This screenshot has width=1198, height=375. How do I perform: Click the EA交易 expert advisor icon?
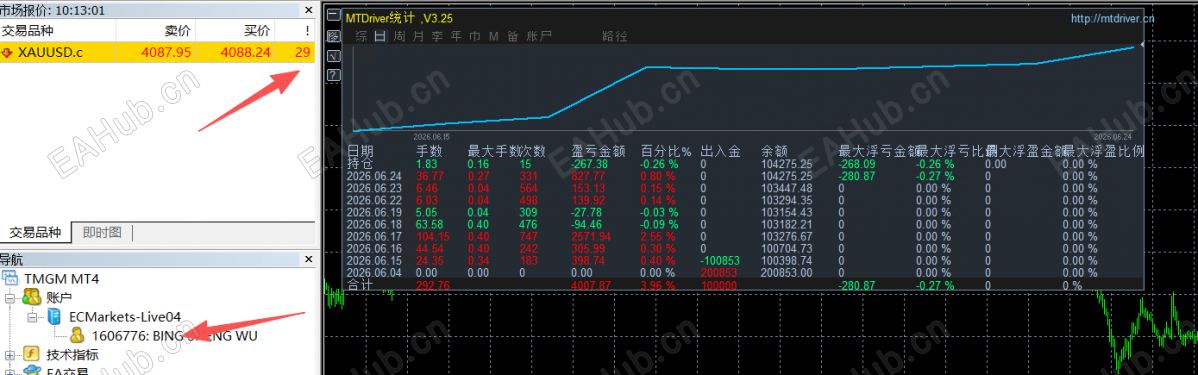pyautogui.click(x=31, y=371)
